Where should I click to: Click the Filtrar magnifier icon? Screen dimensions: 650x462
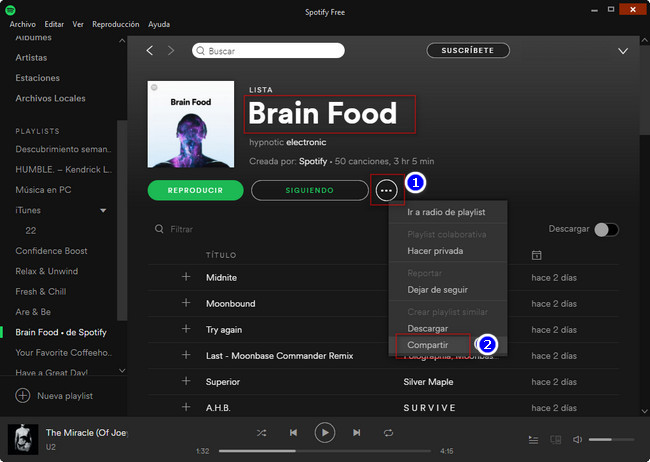[x=159, y=229]
